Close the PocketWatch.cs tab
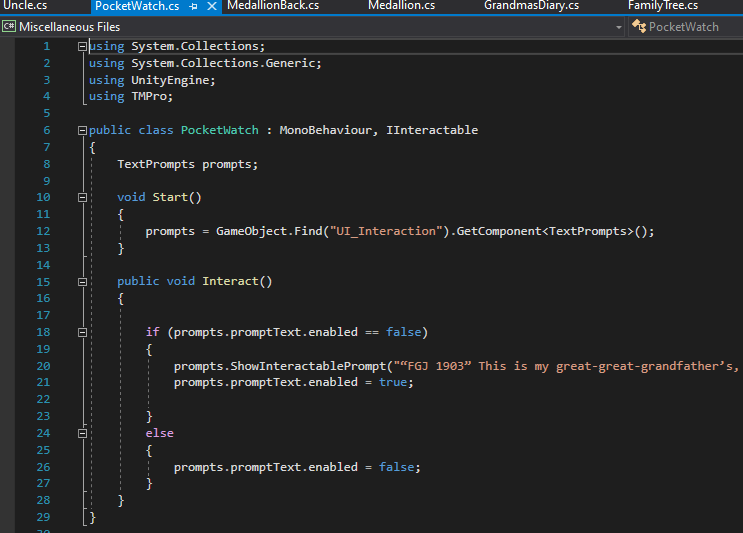 pos(212,6)
